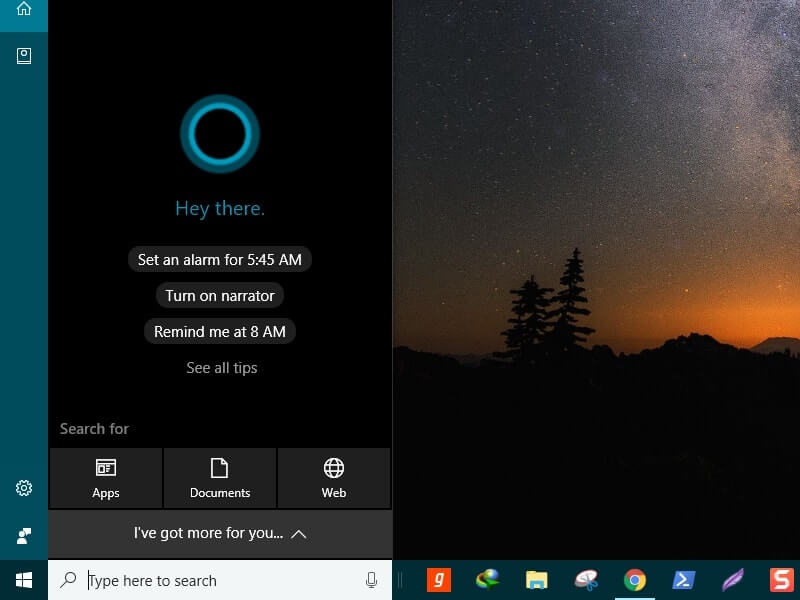Choose 'Remind me at 8 AM' suggestion
The height and width of the screenshot is (600, 800).
click(x=220, y=332)
